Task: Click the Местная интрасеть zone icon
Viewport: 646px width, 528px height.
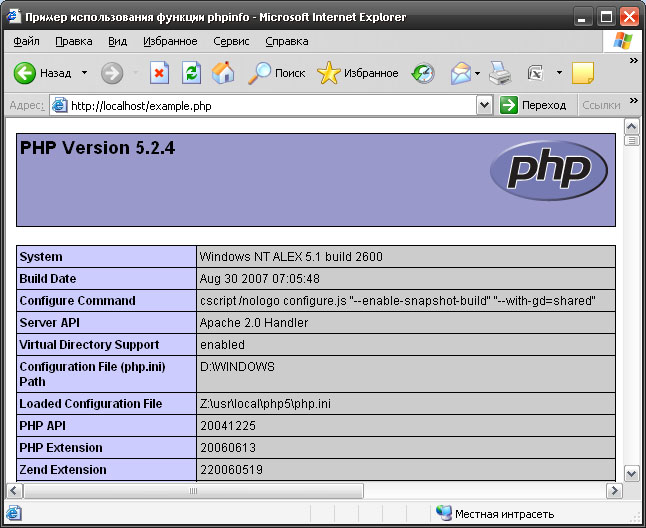Action: (x=444, y=513)
